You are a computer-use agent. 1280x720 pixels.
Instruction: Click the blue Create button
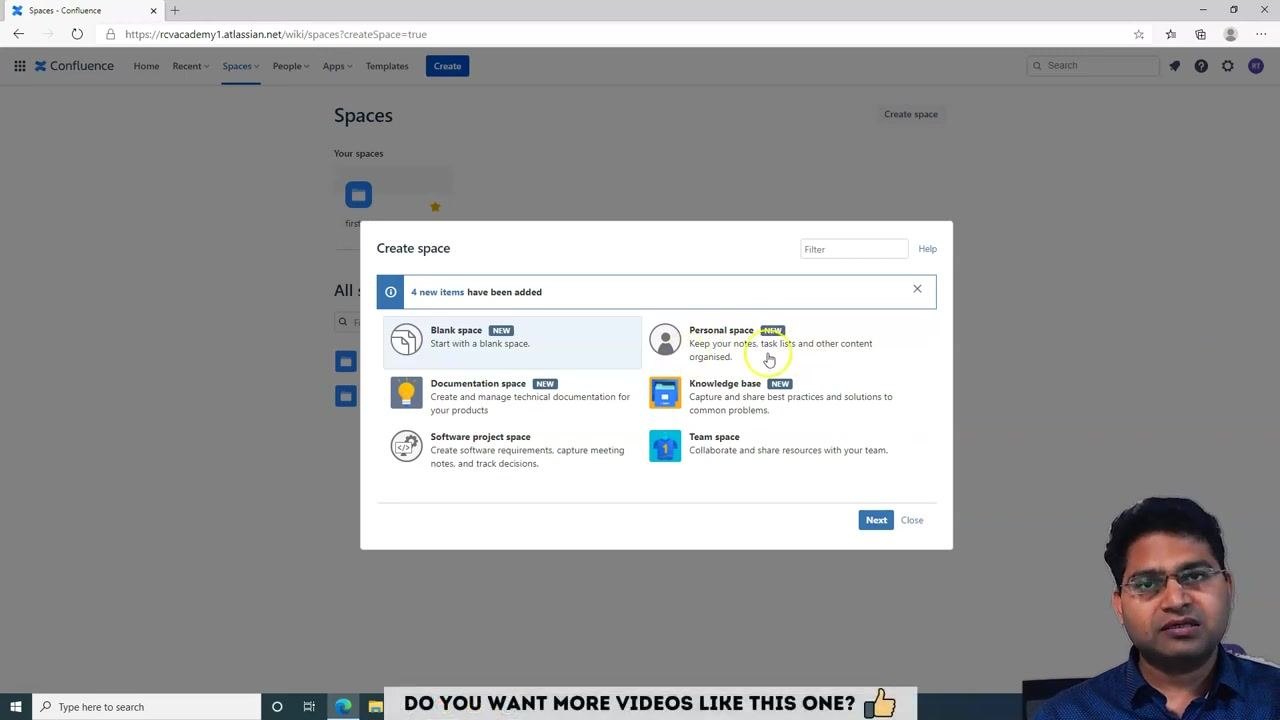click(x=447, y=66)
